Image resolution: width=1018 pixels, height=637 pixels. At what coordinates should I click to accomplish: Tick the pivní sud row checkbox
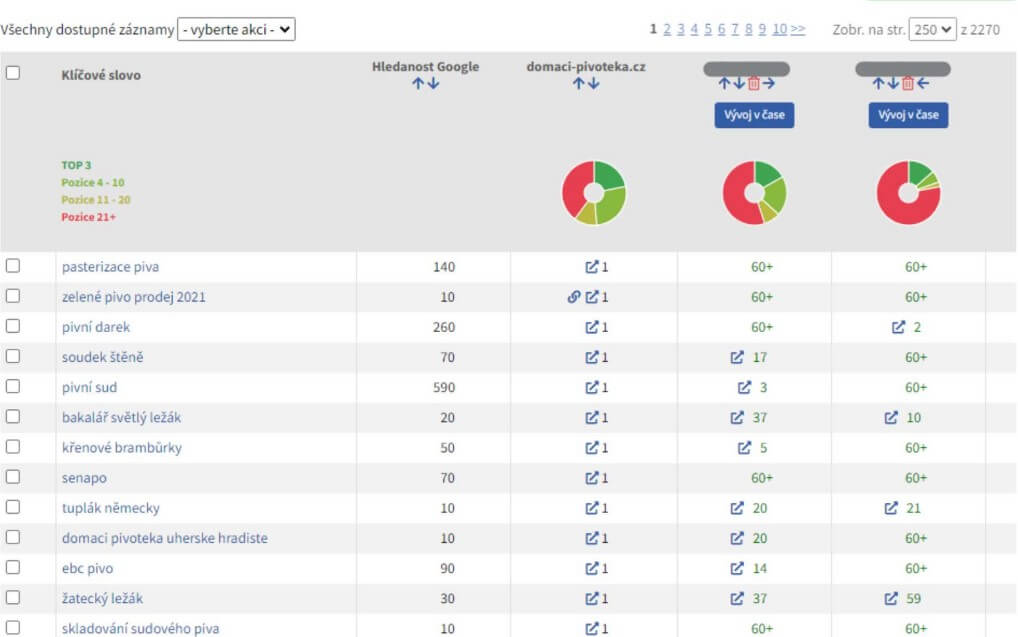click(13, 386)
